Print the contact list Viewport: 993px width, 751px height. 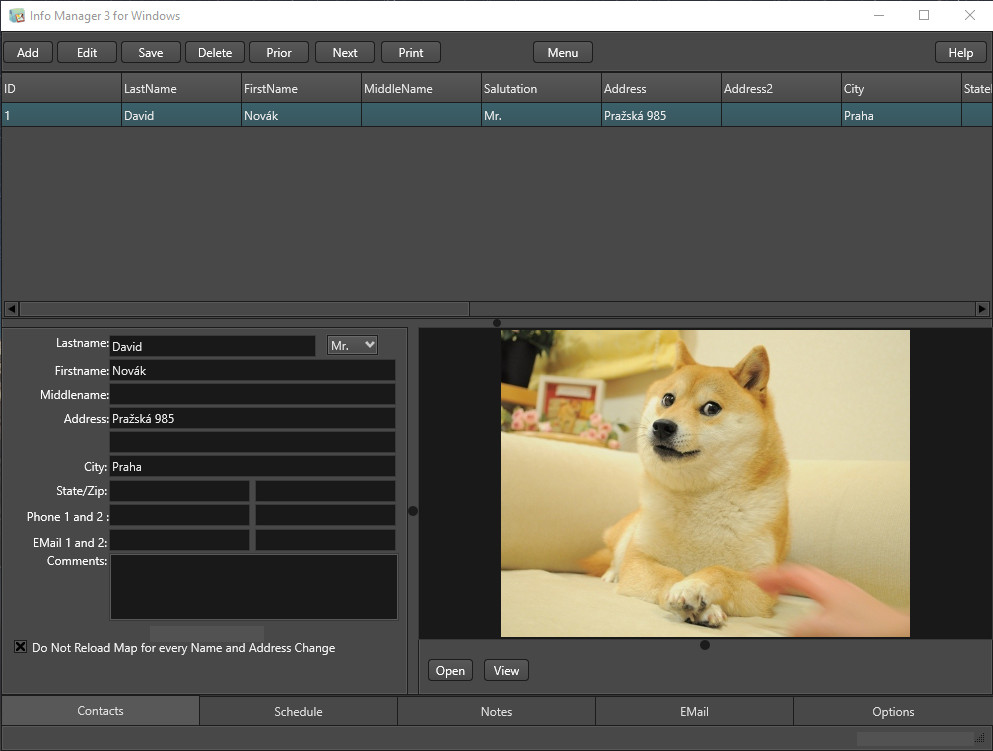410,53
